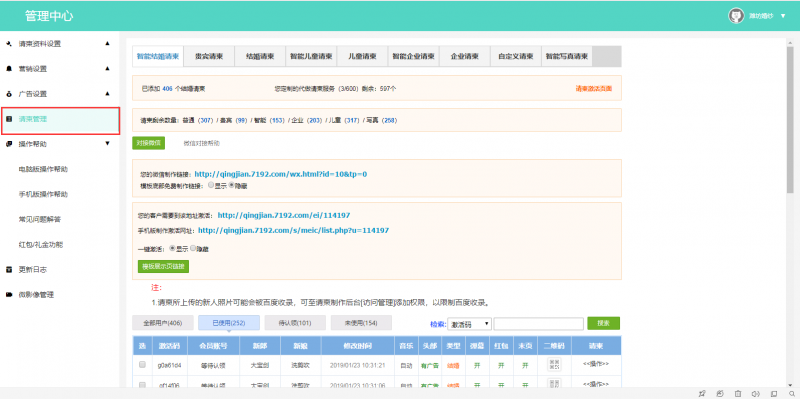Switch to the 智能结婚请柬 tab
Viewport: 800px width, 399px height.
pyautogui.click(x=158, y=57)
